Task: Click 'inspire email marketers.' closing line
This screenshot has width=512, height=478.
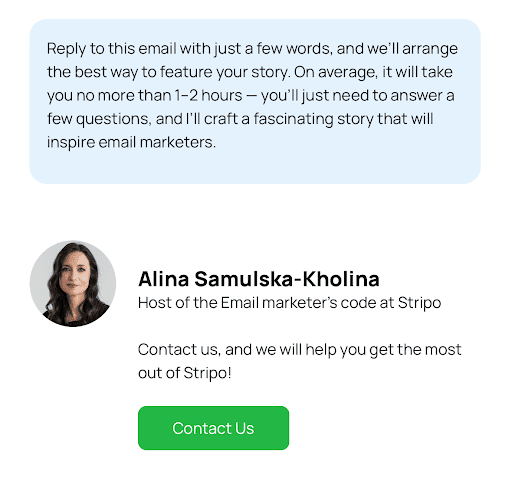Action: 131,142
